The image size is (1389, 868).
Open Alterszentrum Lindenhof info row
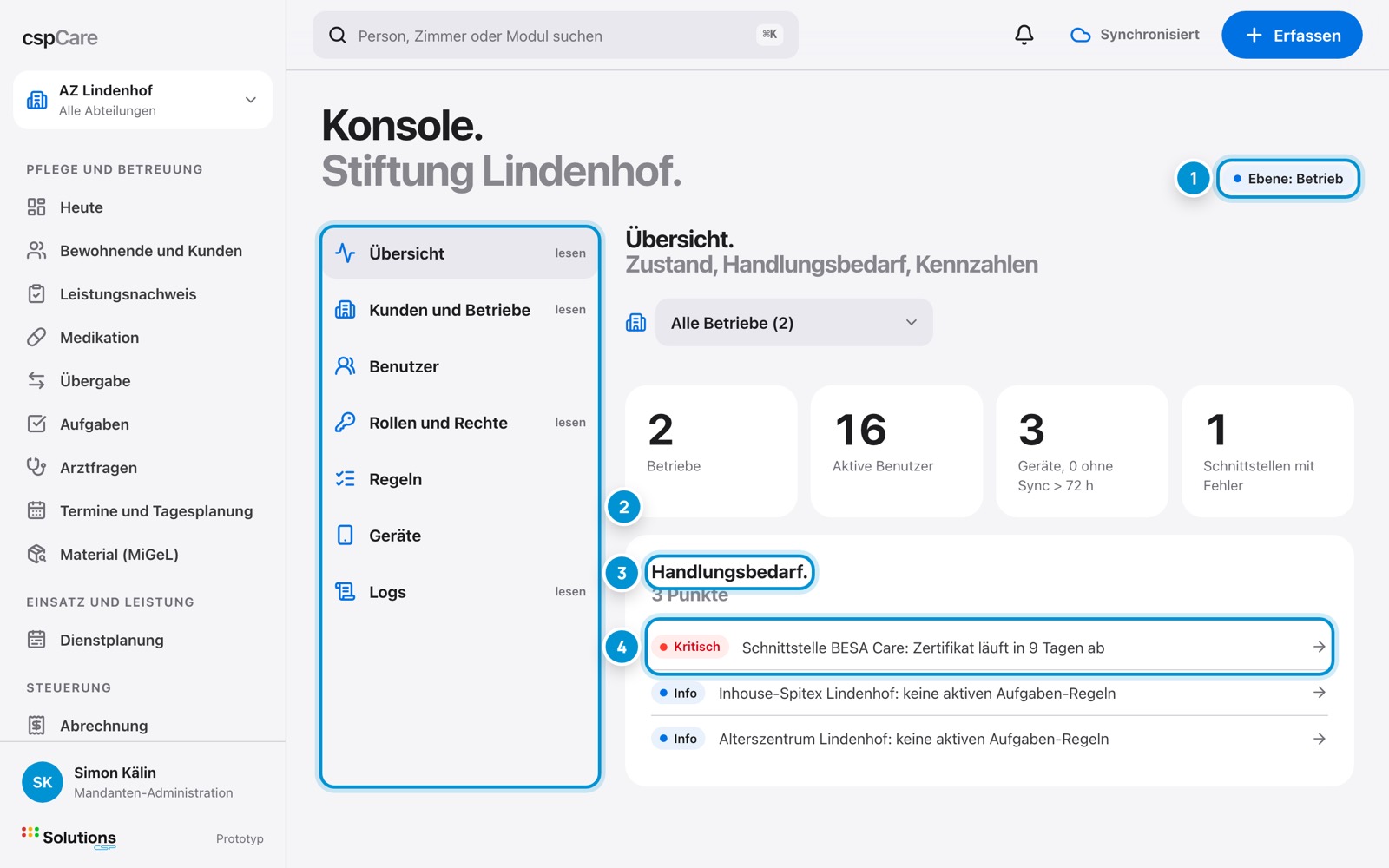pos(990,739)
